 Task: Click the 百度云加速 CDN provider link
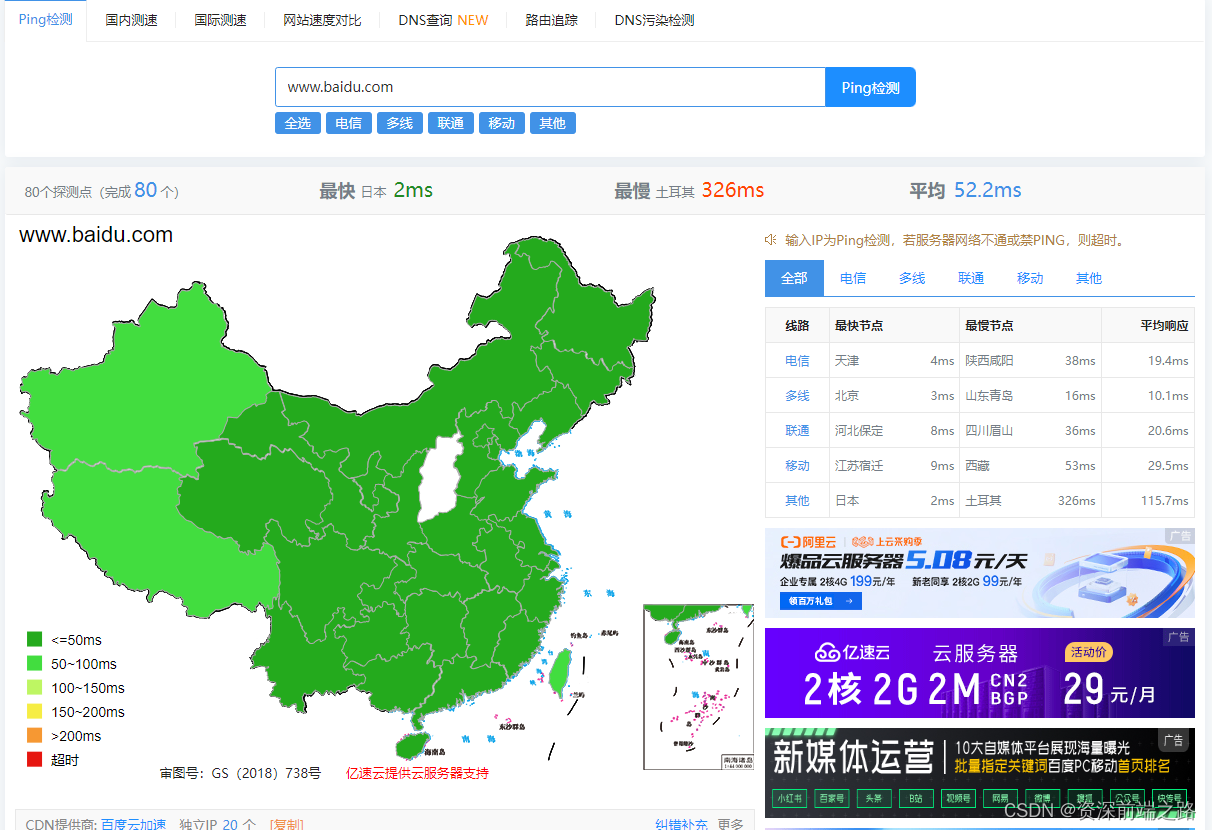coord(134,824)
